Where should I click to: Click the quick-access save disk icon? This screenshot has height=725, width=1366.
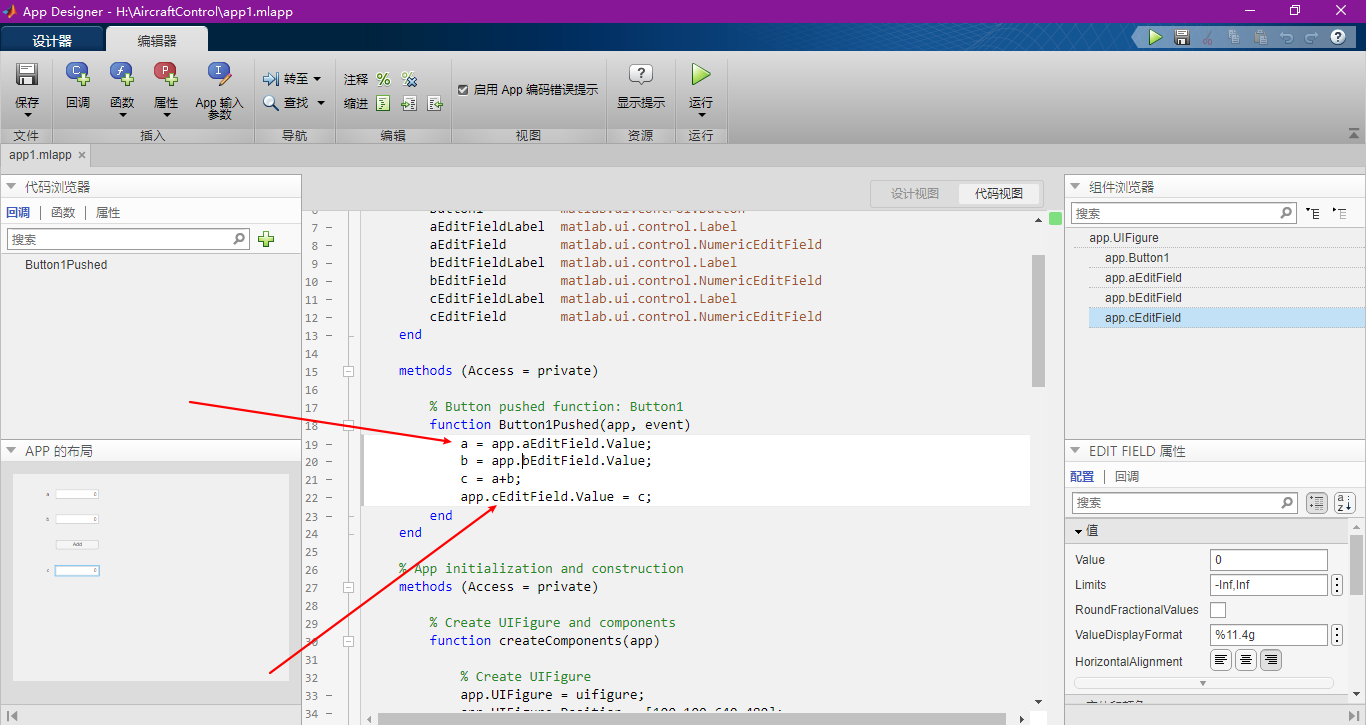(1181, 37)
